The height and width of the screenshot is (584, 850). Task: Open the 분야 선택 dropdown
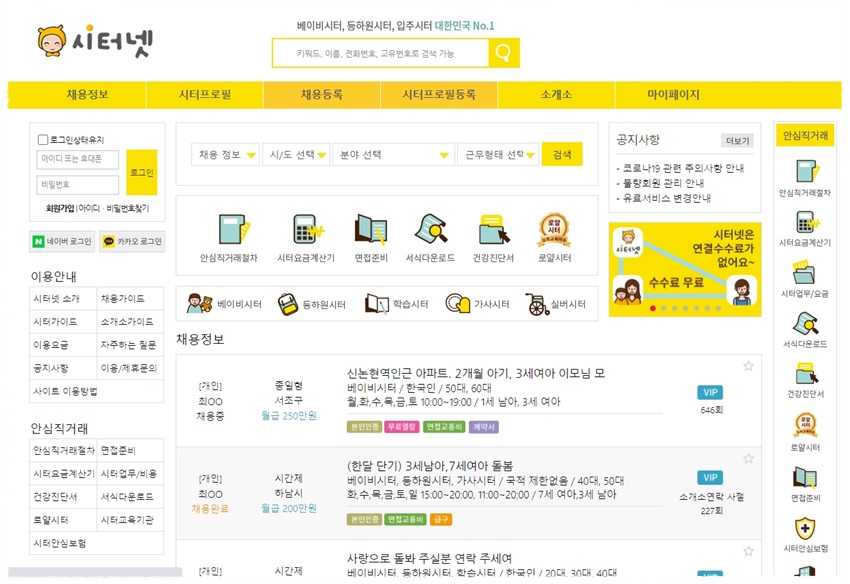(394, 155)
